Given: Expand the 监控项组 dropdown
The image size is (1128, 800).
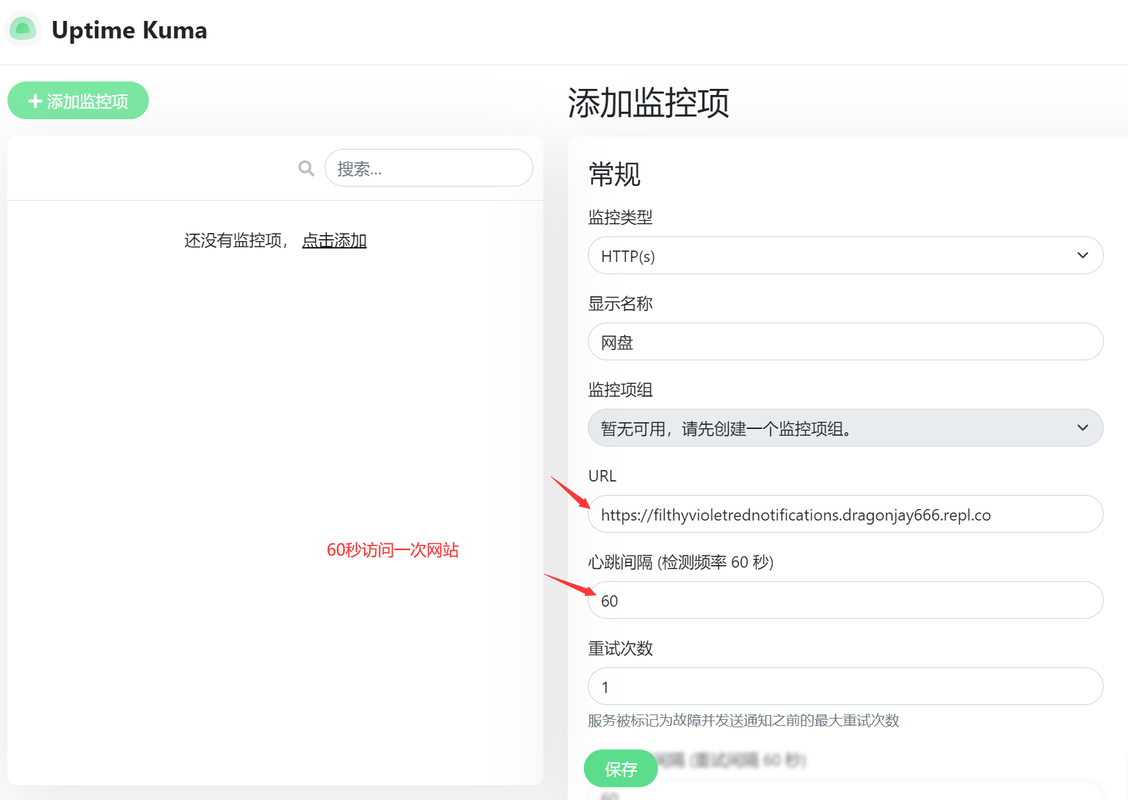Looking at the screenshot, I should point(845,428).
